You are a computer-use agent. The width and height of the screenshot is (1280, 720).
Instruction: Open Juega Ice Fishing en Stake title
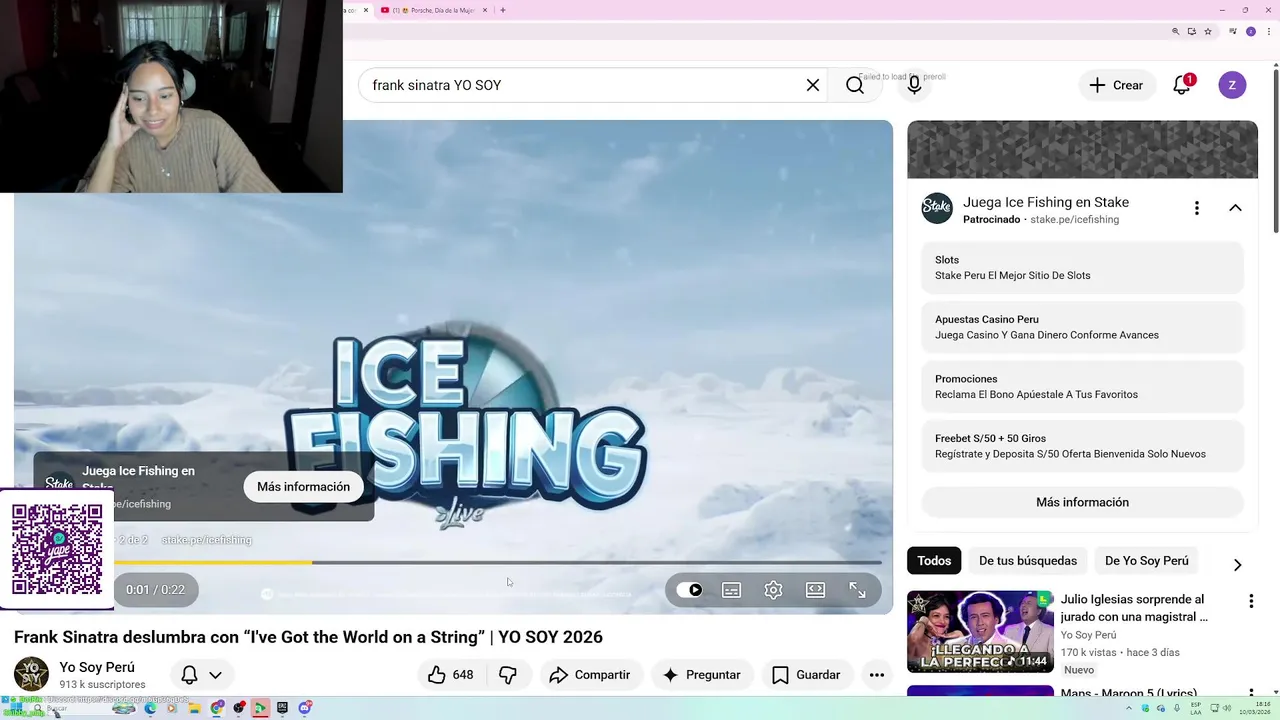(x=1046, y=202)
